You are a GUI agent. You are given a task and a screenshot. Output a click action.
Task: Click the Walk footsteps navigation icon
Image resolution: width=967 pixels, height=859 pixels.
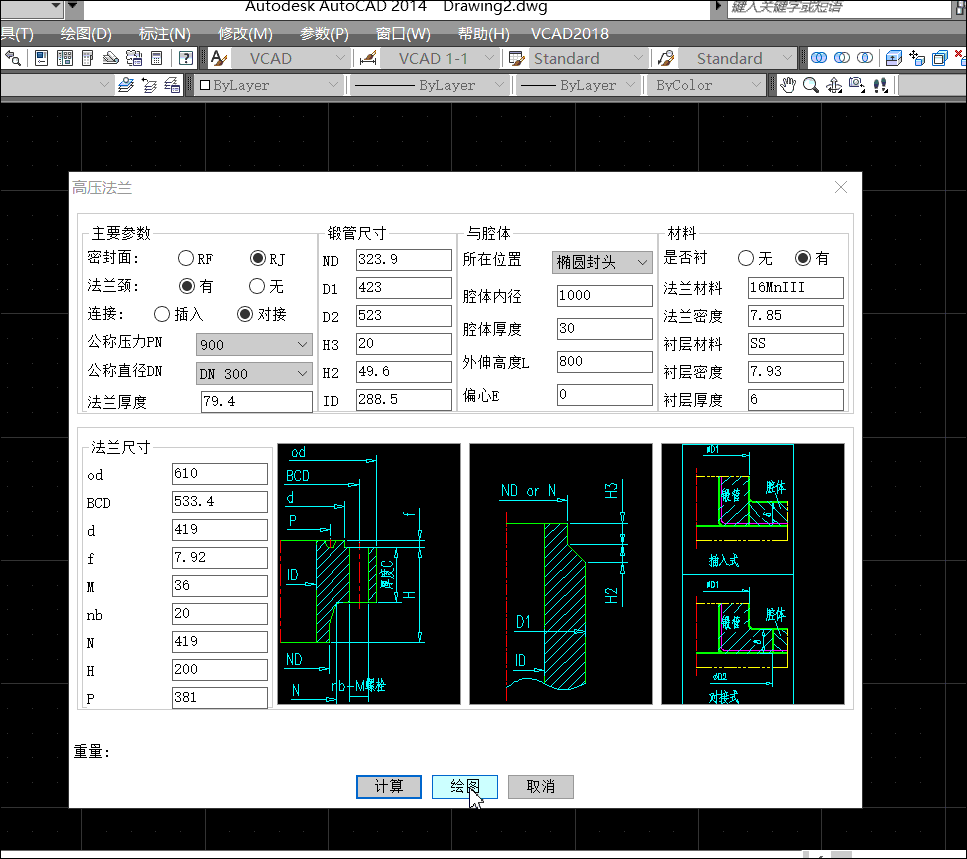click(881, 85)
